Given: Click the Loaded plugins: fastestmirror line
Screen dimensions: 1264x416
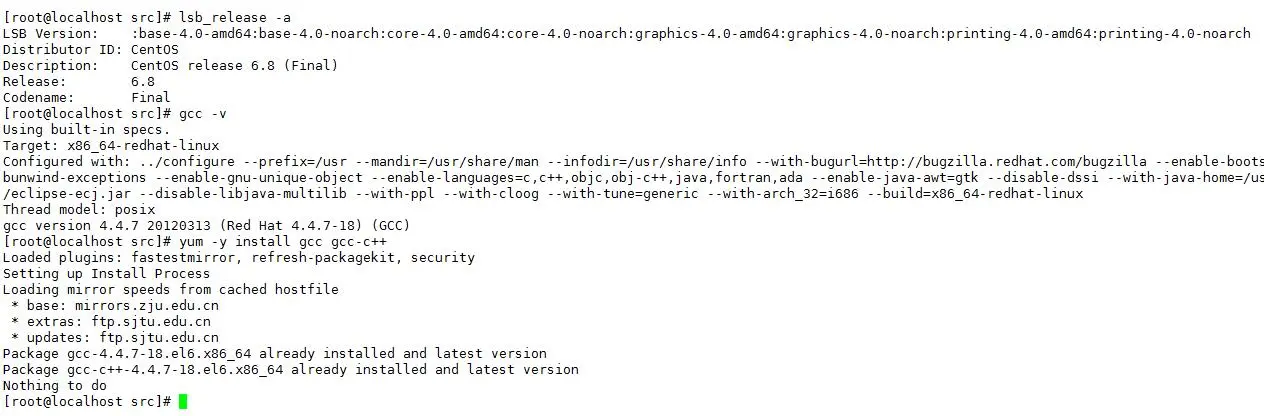Looking at the screenshot, I should click(239, 258).
